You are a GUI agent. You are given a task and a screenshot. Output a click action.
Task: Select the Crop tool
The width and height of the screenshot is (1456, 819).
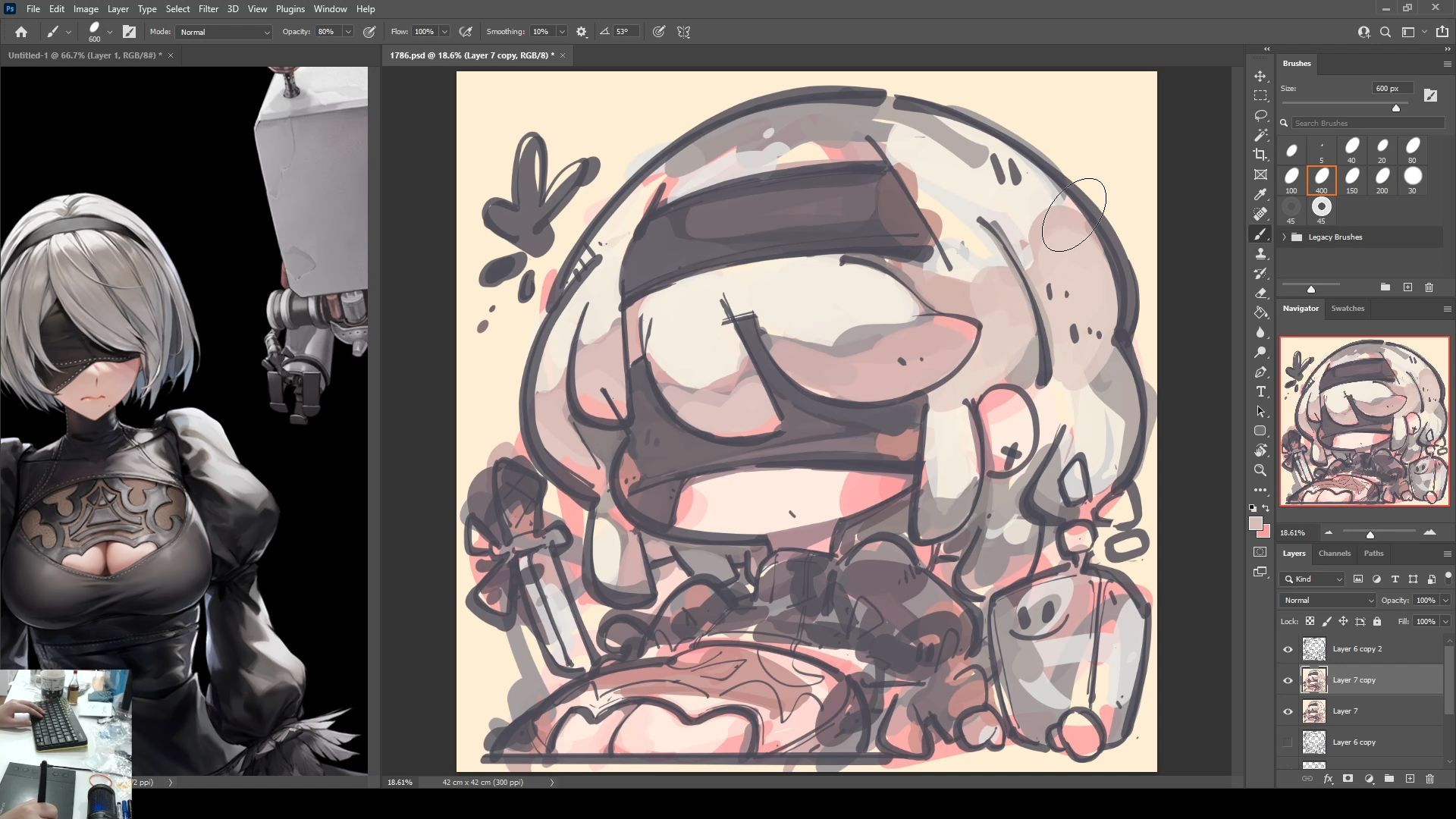[x=1260, y=155]
